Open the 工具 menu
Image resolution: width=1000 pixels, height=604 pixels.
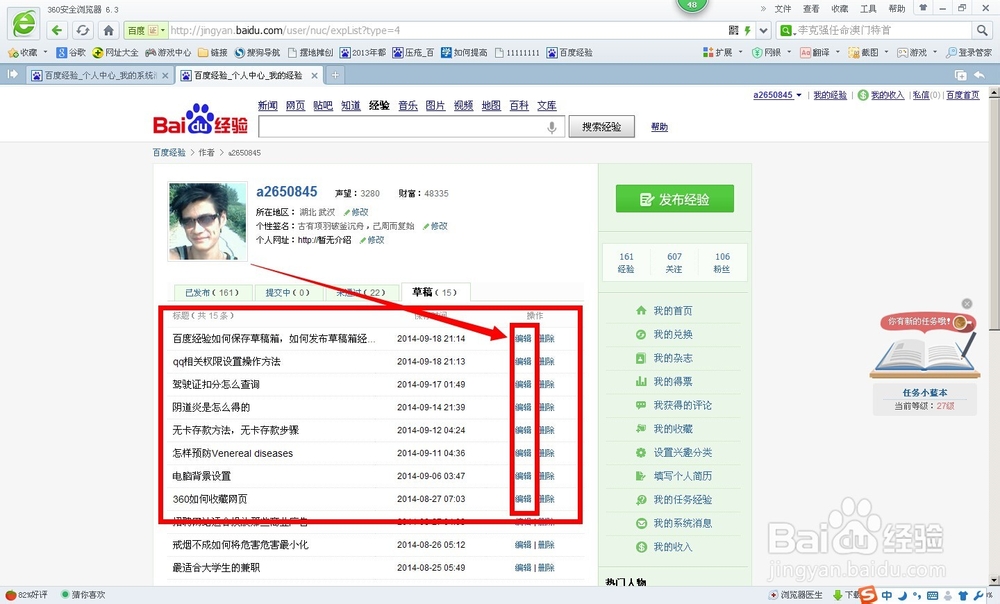click(868, 8)
